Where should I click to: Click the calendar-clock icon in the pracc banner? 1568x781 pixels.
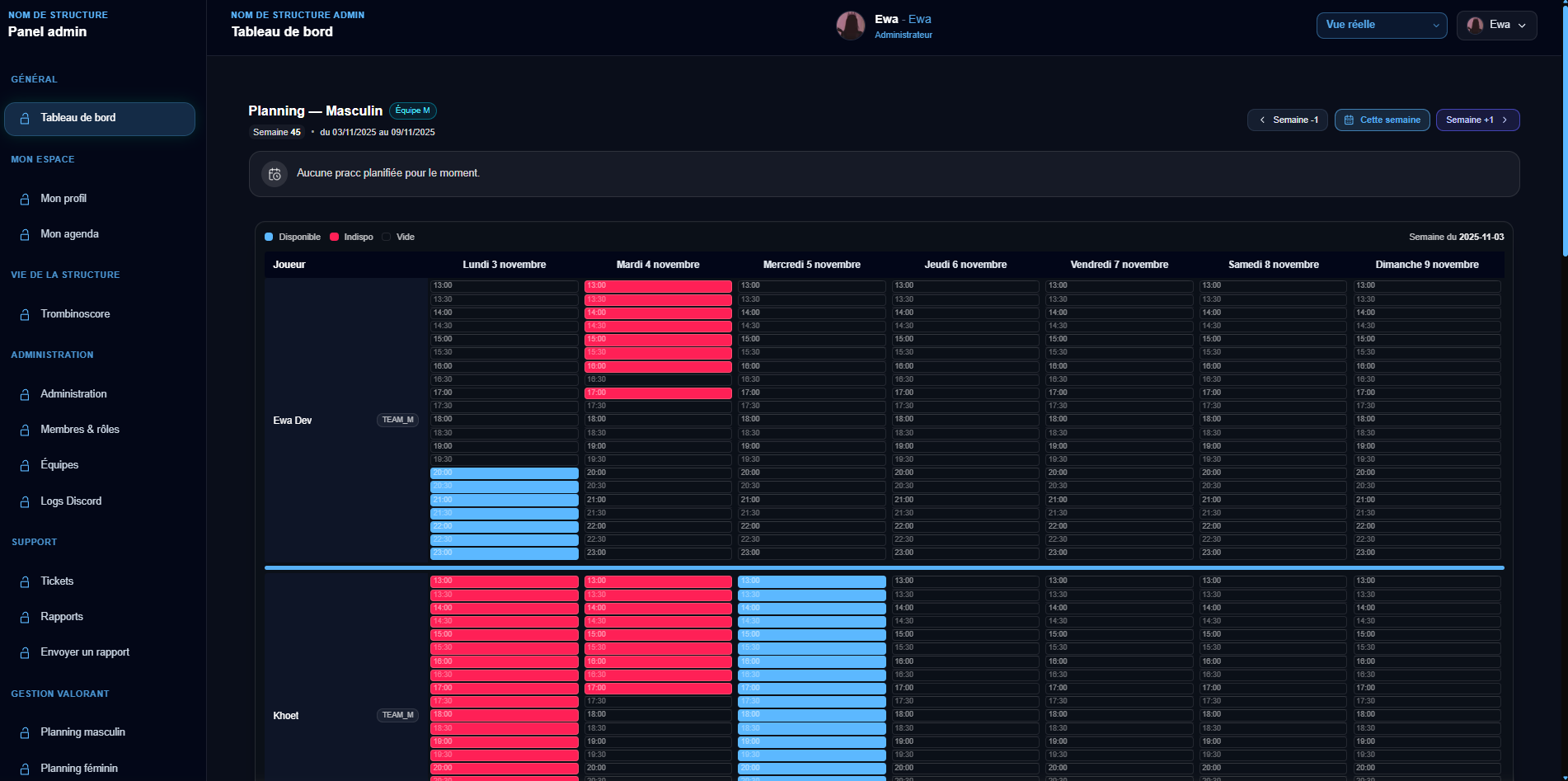tap(275, 174)
